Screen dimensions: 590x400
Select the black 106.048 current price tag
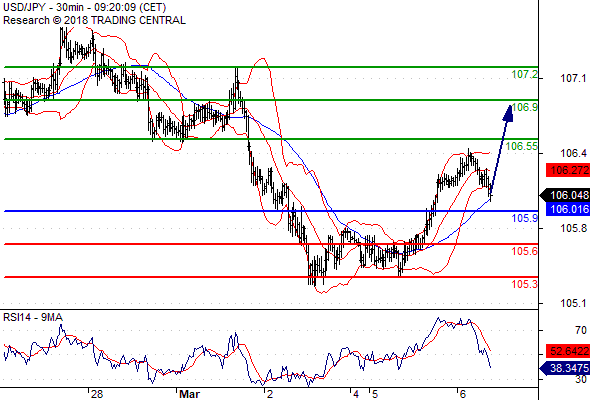coord(565,195)
